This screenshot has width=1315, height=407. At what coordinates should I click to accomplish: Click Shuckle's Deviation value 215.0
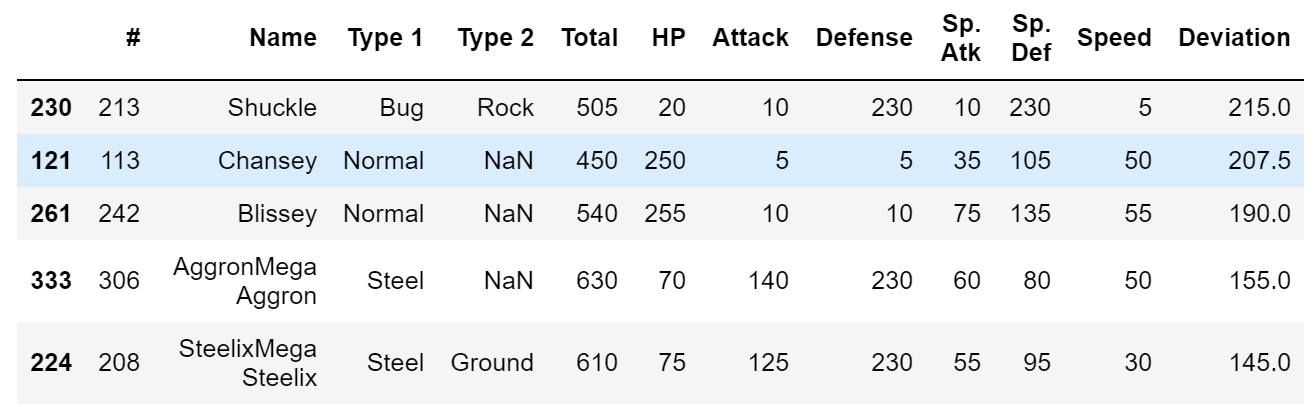[x=1261, y=107]
